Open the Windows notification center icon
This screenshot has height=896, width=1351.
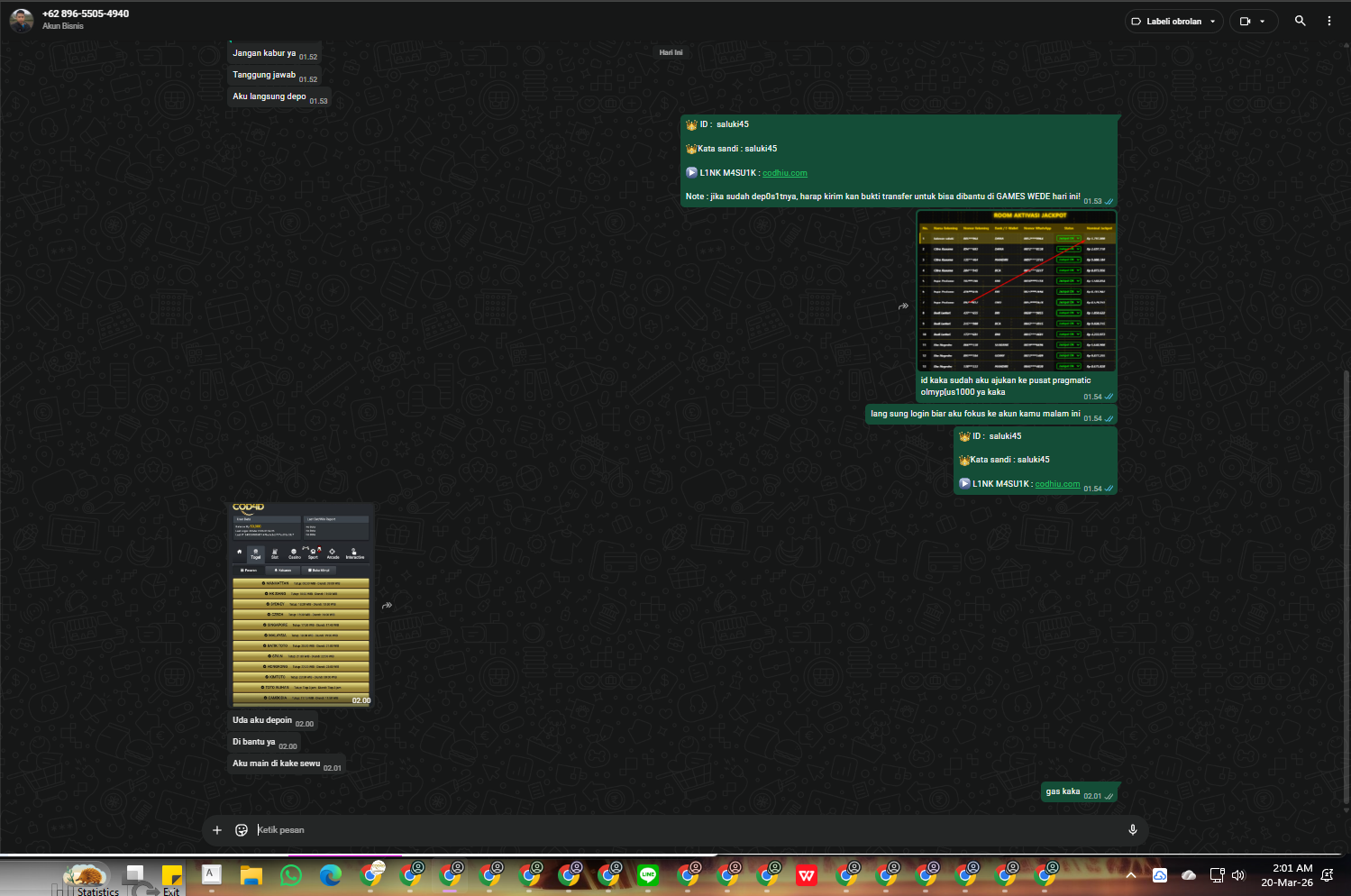(x=1328, y=875)
